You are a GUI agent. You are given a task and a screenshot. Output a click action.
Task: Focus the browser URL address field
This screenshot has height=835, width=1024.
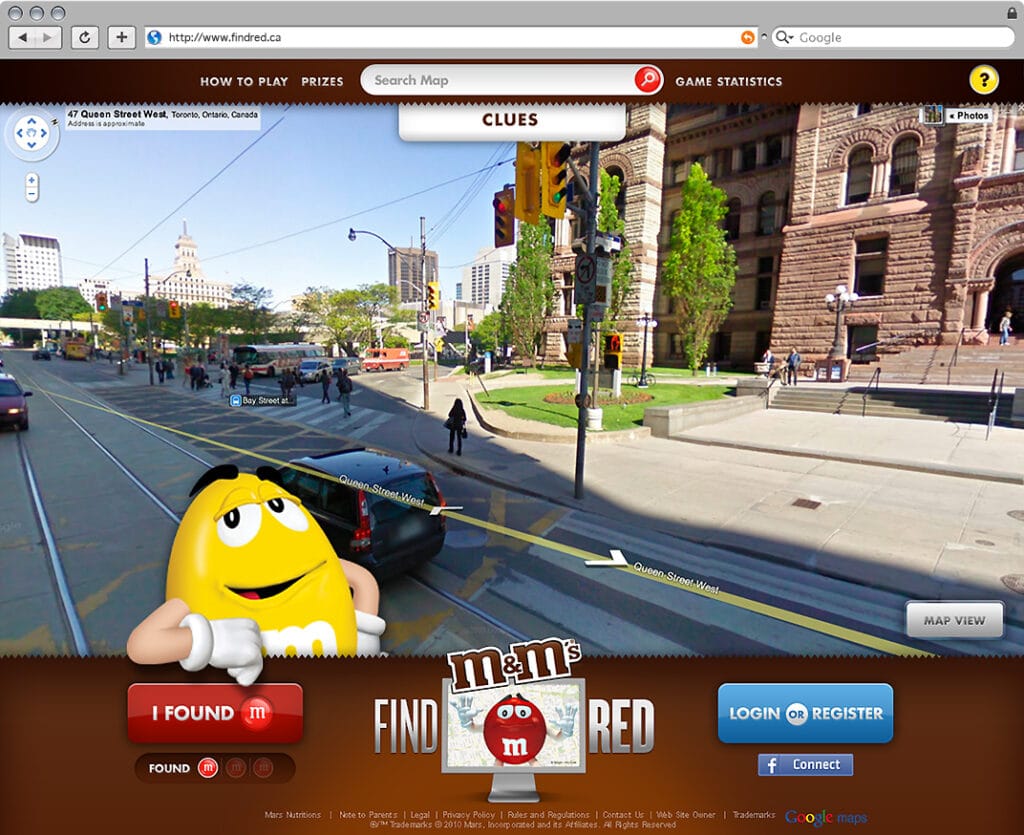[451, 37]
